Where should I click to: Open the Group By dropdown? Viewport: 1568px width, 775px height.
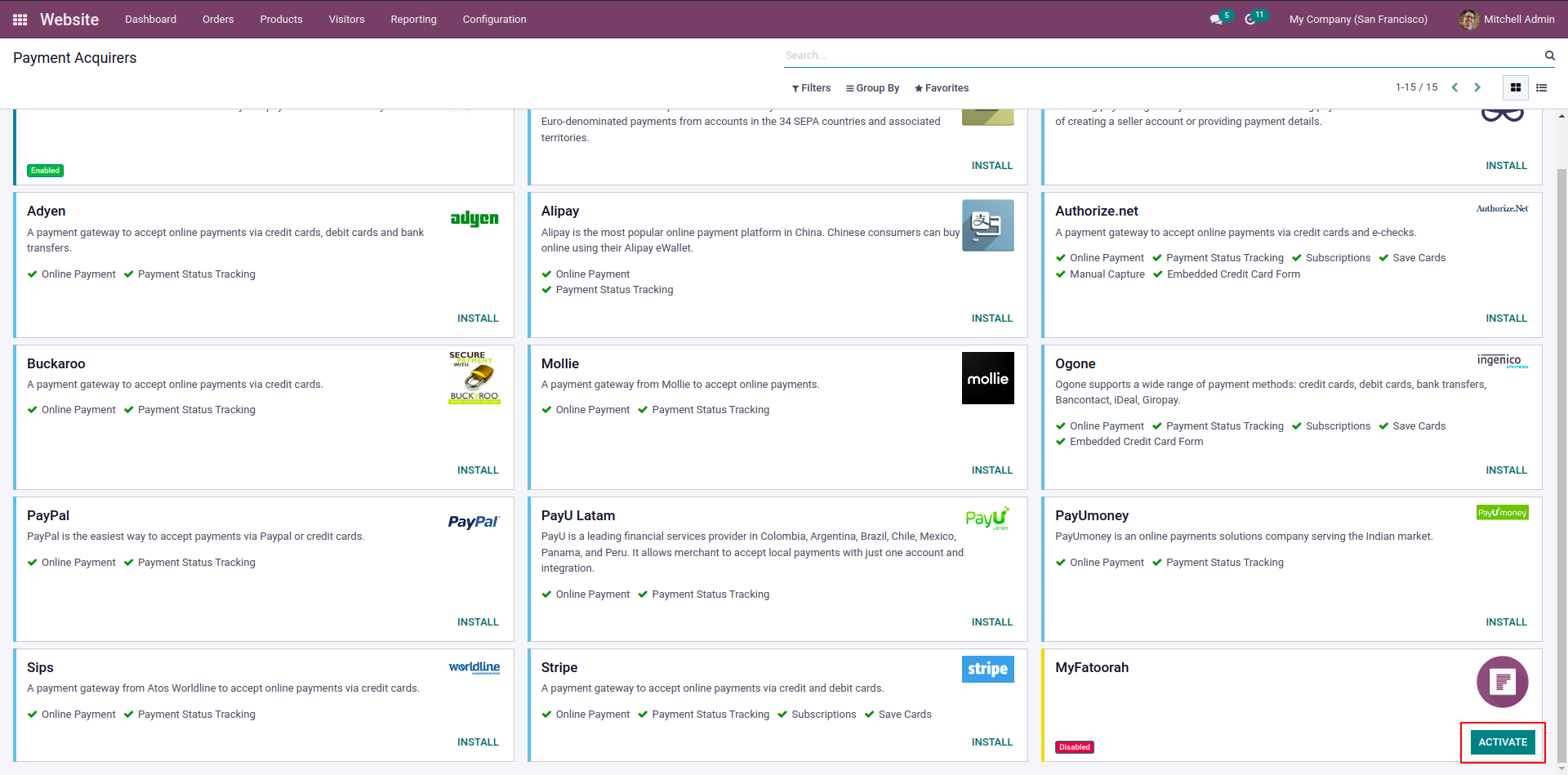click(x=872, y=88)
